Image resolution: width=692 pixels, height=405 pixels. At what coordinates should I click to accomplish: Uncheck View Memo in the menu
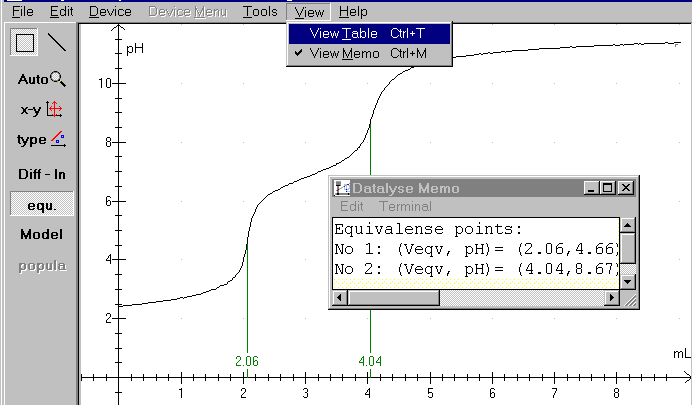[369, 53]
